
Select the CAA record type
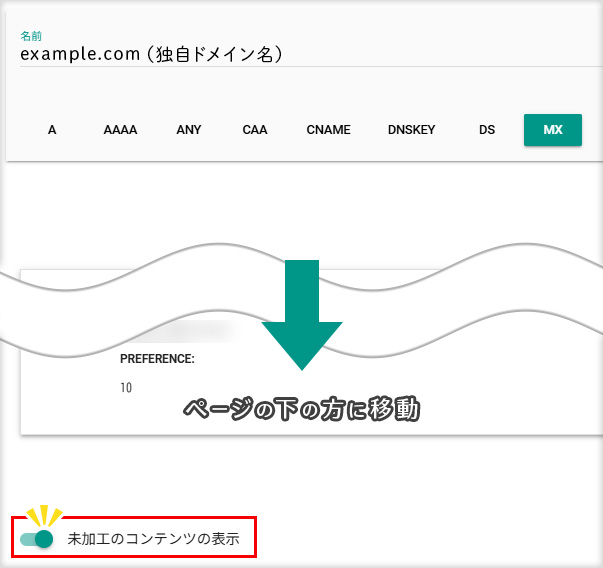pos(255,130)
